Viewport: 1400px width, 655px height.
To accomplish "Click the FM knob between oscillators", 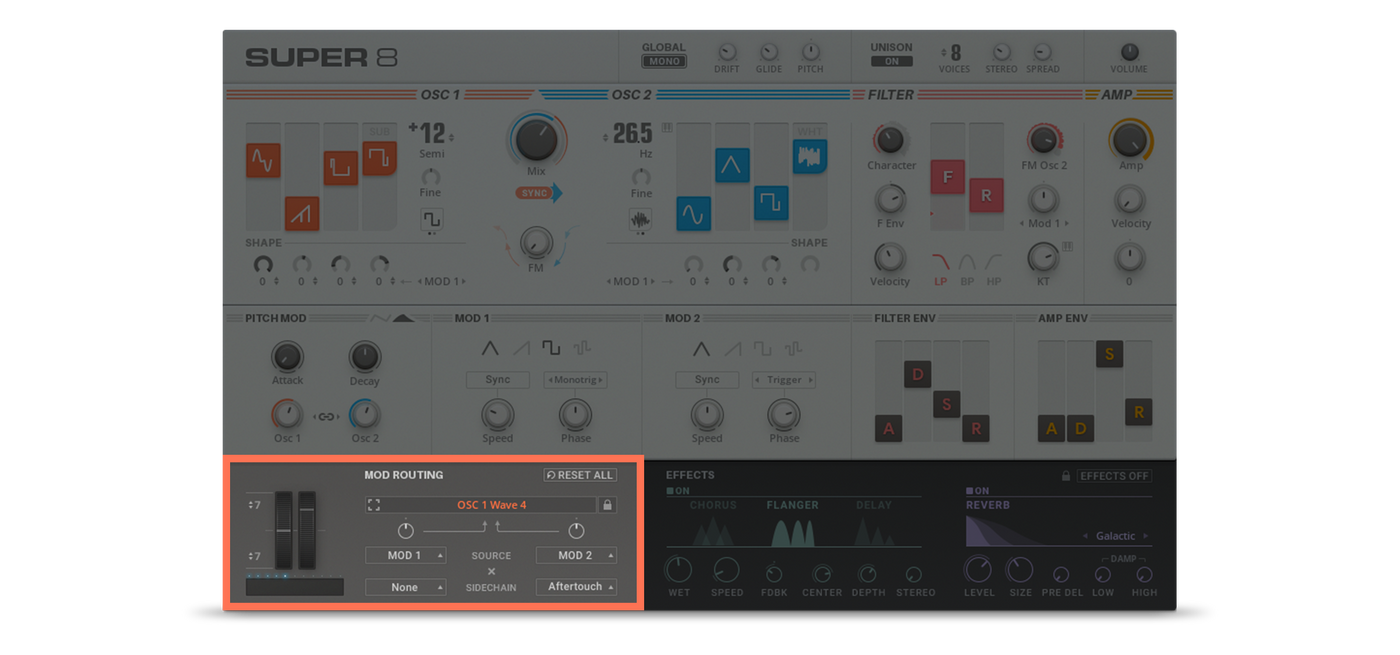I will [536, 241].
